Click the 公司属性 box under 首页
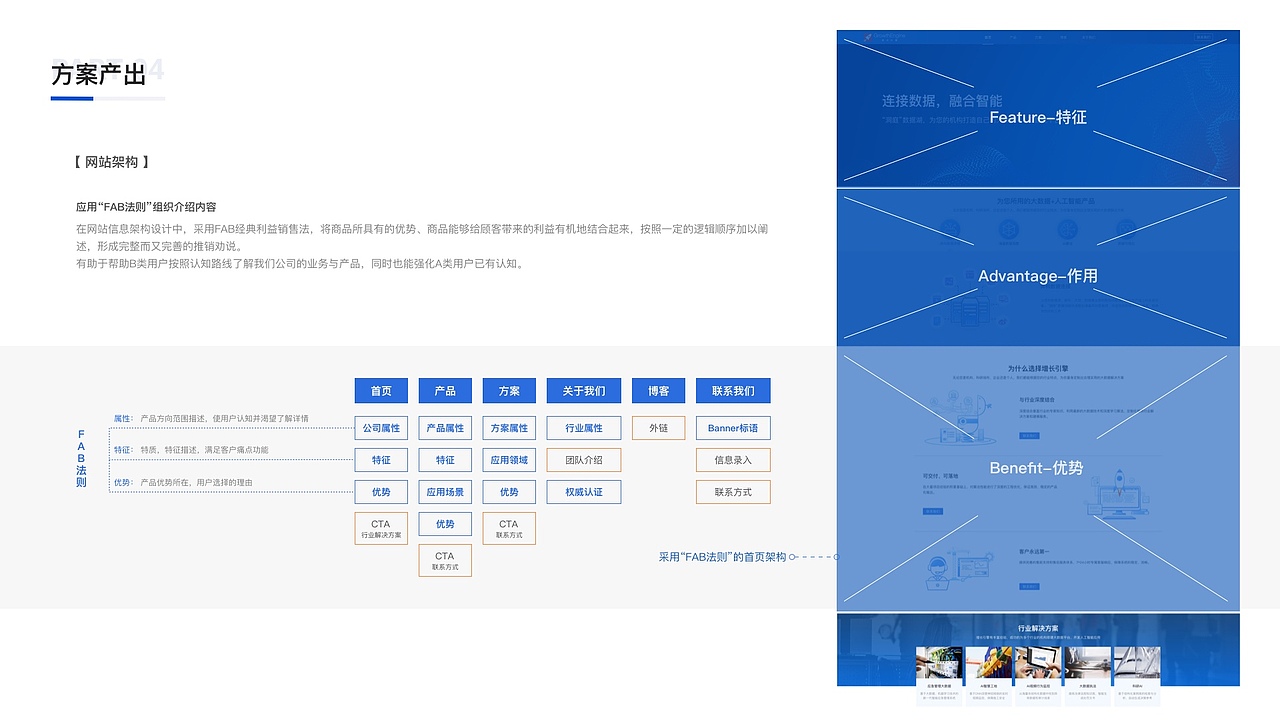The height and width of the screenshot is (720, 1280). 380,428
